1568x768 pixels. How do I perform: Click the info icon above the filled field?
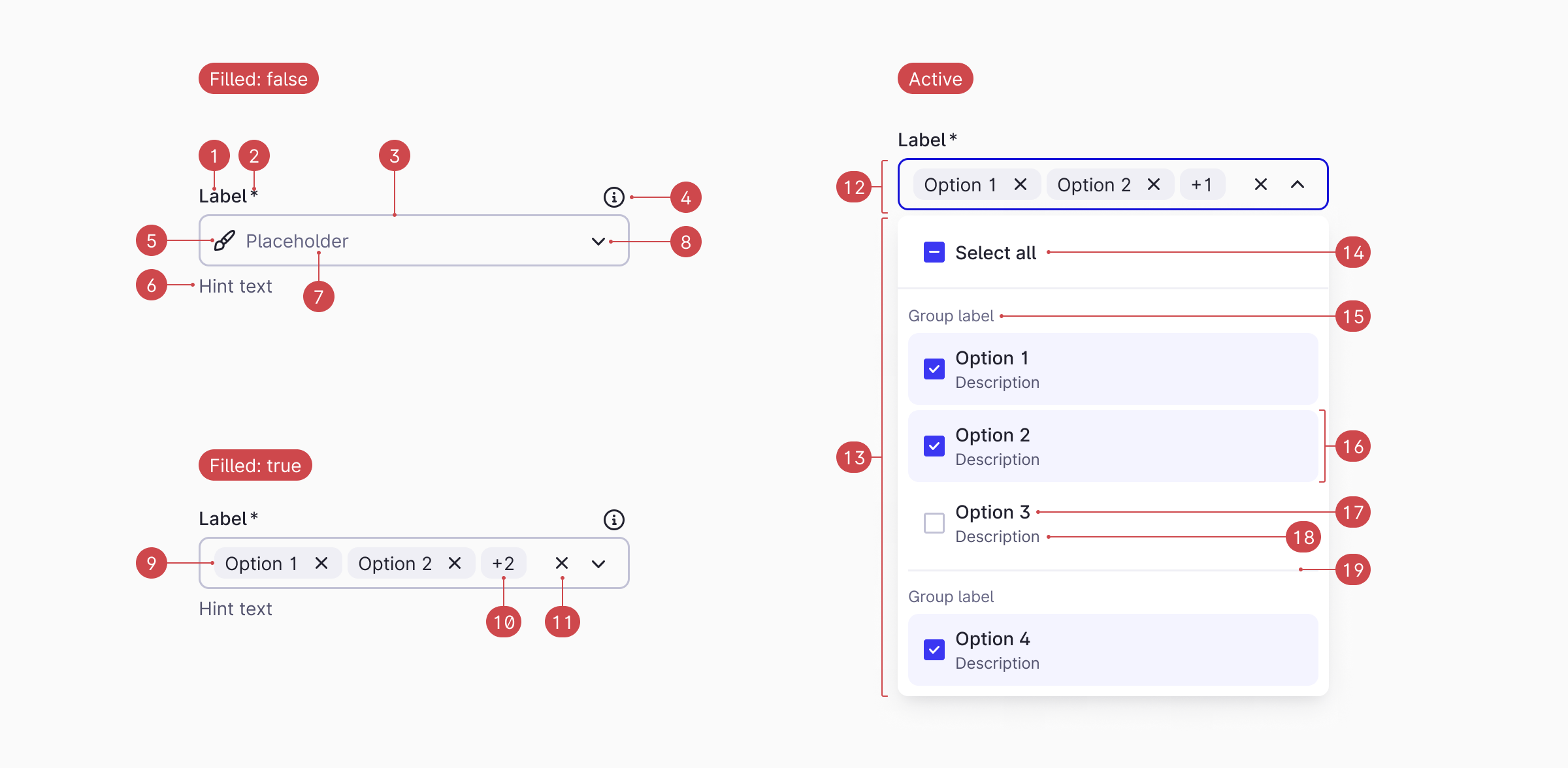[x=613, y=520]
